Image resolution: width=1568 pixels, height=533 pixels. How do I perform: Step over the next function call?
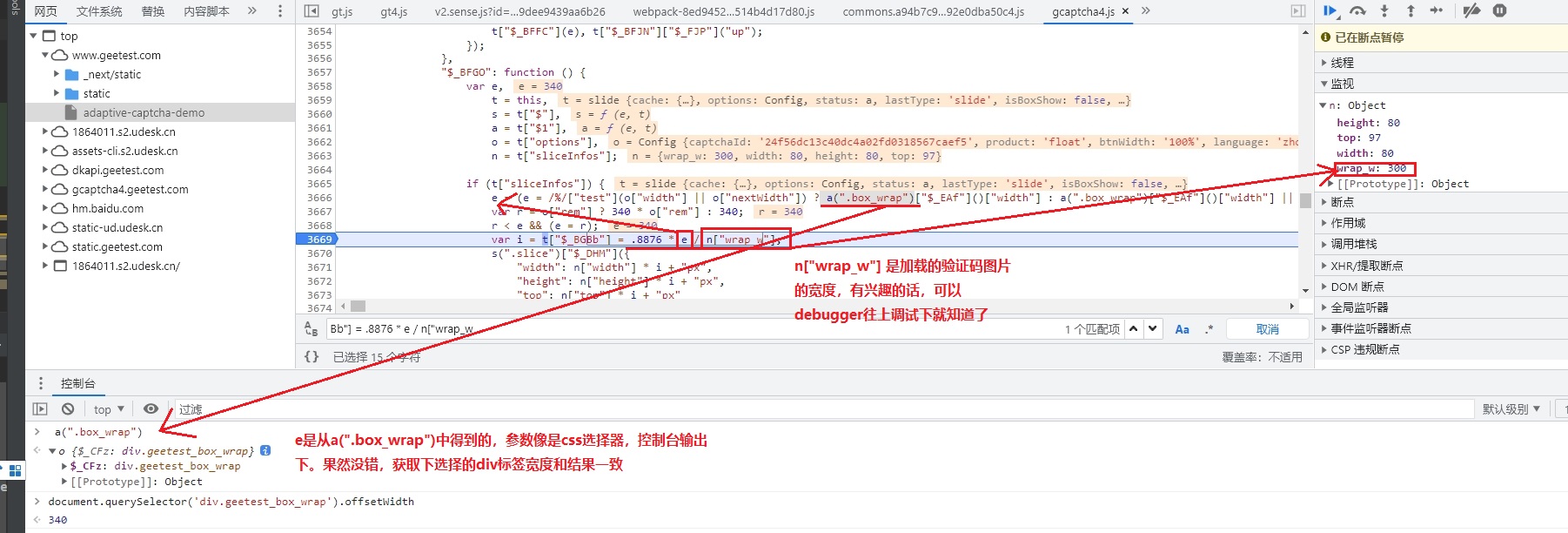[x=1357, y=10]
